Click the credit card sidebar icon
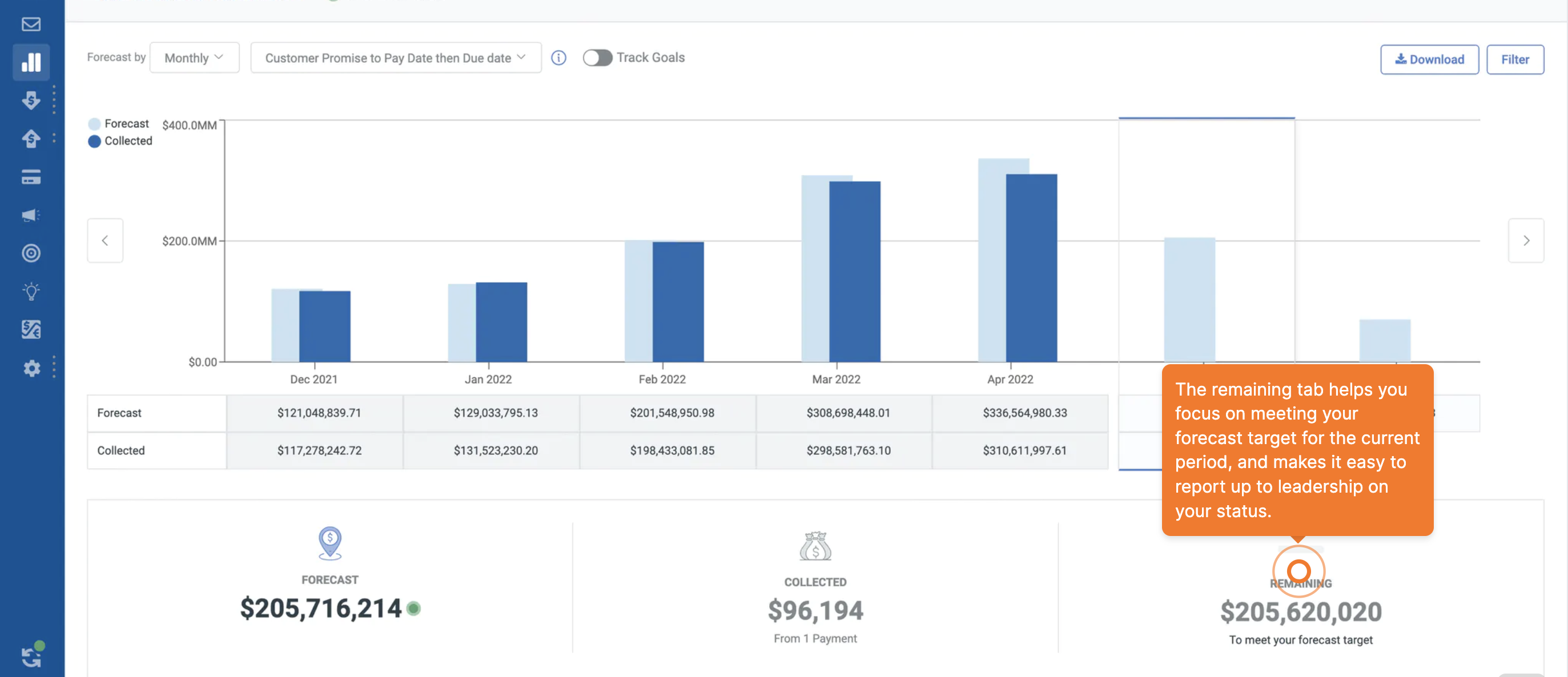The width and height of the screenshot is (1568, 677). pos(31,177)
